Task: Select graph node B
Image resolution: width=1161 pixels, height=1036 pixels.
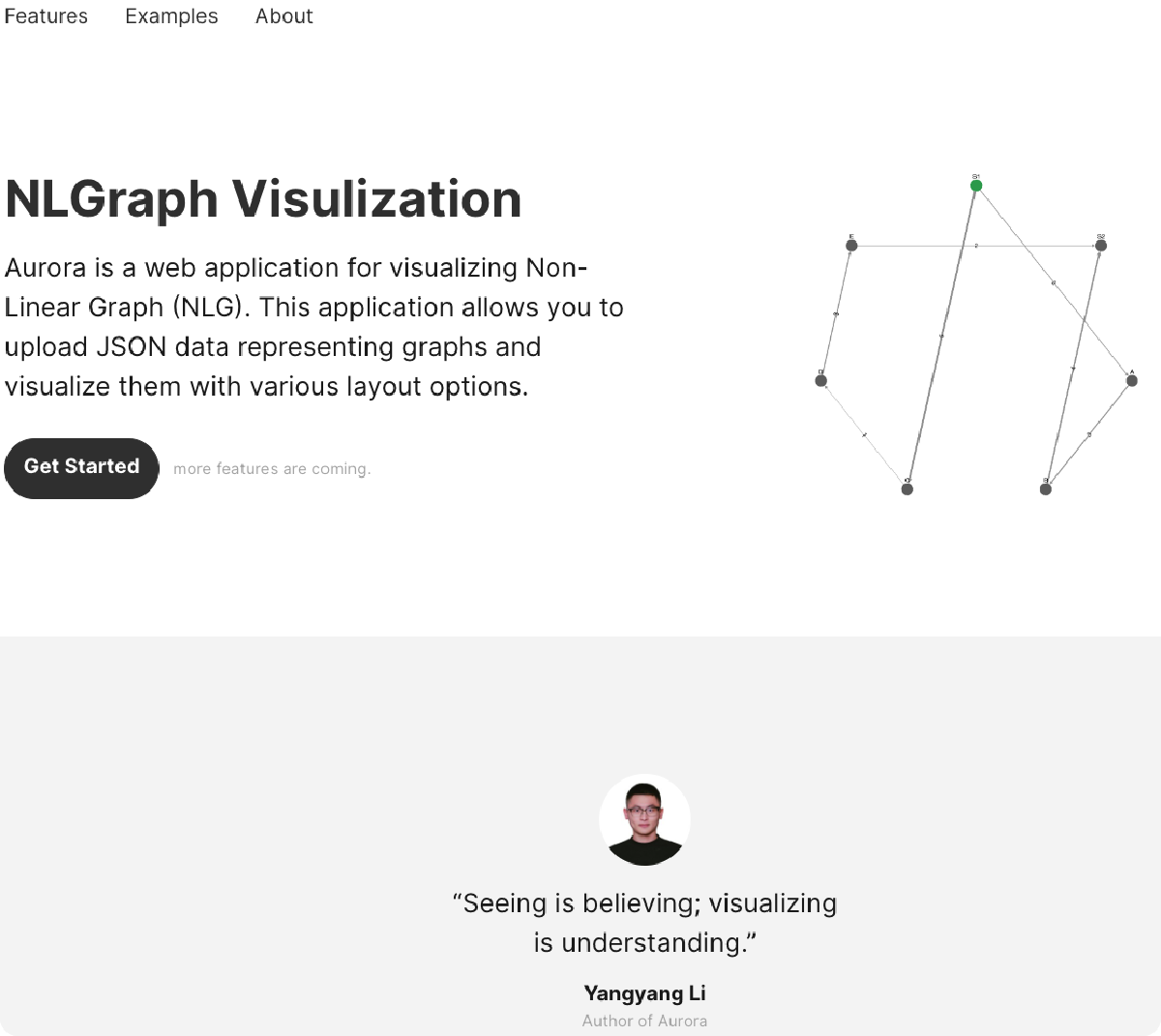Action: pyautogui.click(x=1045, y=489)
